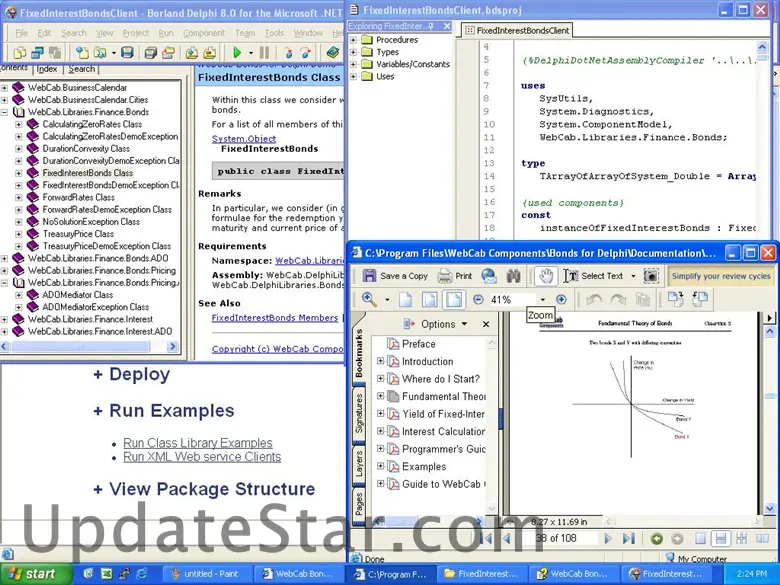Viewport: 780px width, 585px height.
Task: Go to next page in PDF viewer
Action: pyautogui.click(x=607, y=538)
